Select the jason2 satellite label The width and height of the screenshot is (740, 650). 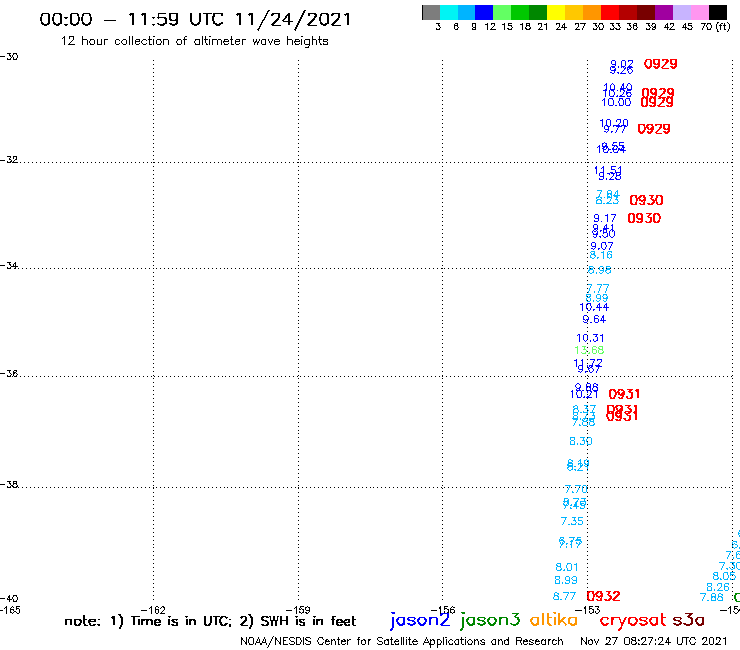(420, 620)
